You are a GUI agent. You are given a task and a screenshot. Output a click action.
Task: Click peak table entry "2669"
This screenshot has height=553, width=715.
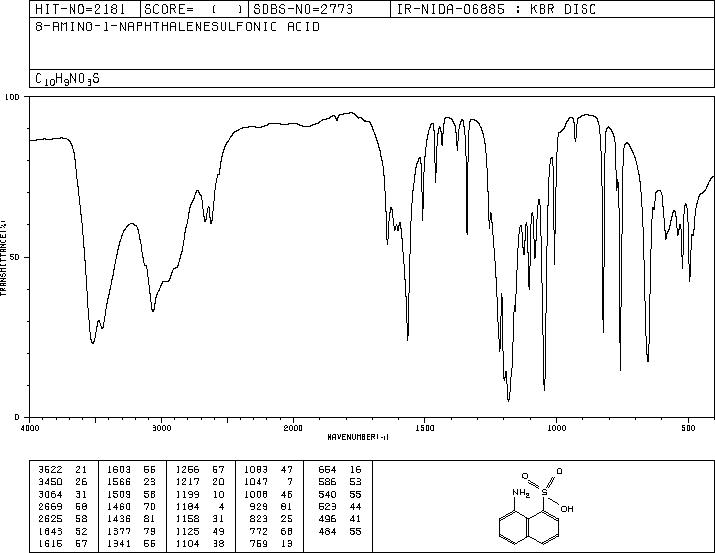point(51,506)
